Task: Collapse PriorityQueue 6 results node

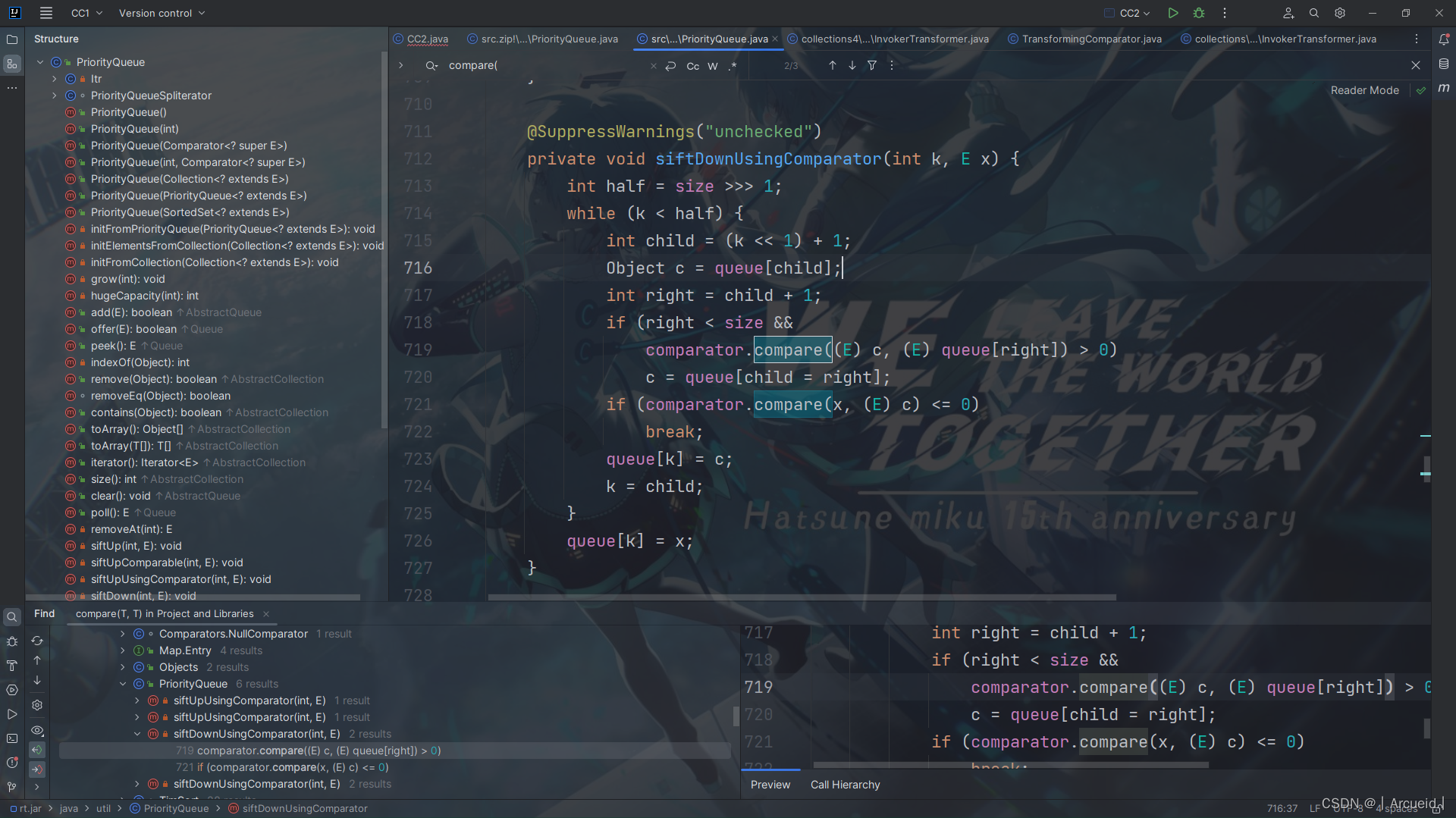Action: coord(123,684)
